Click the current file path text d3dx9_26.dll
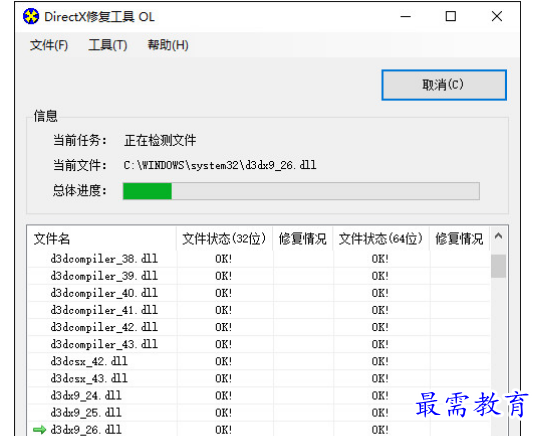 point(220,165)
